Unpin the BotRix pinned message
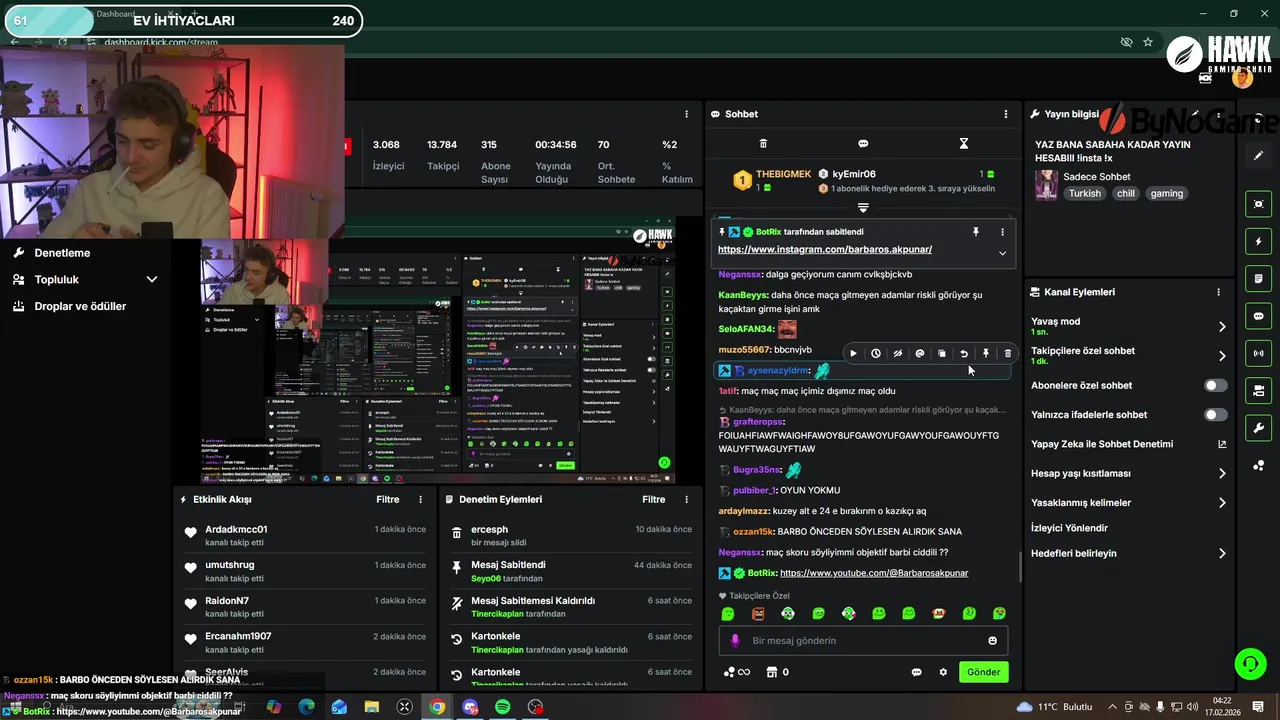 click(976, 232)
